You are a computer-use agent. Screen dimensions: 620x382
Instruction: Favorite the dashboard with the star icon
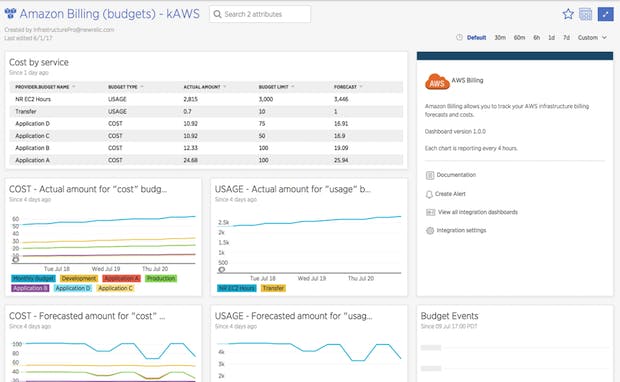(568, 14)
